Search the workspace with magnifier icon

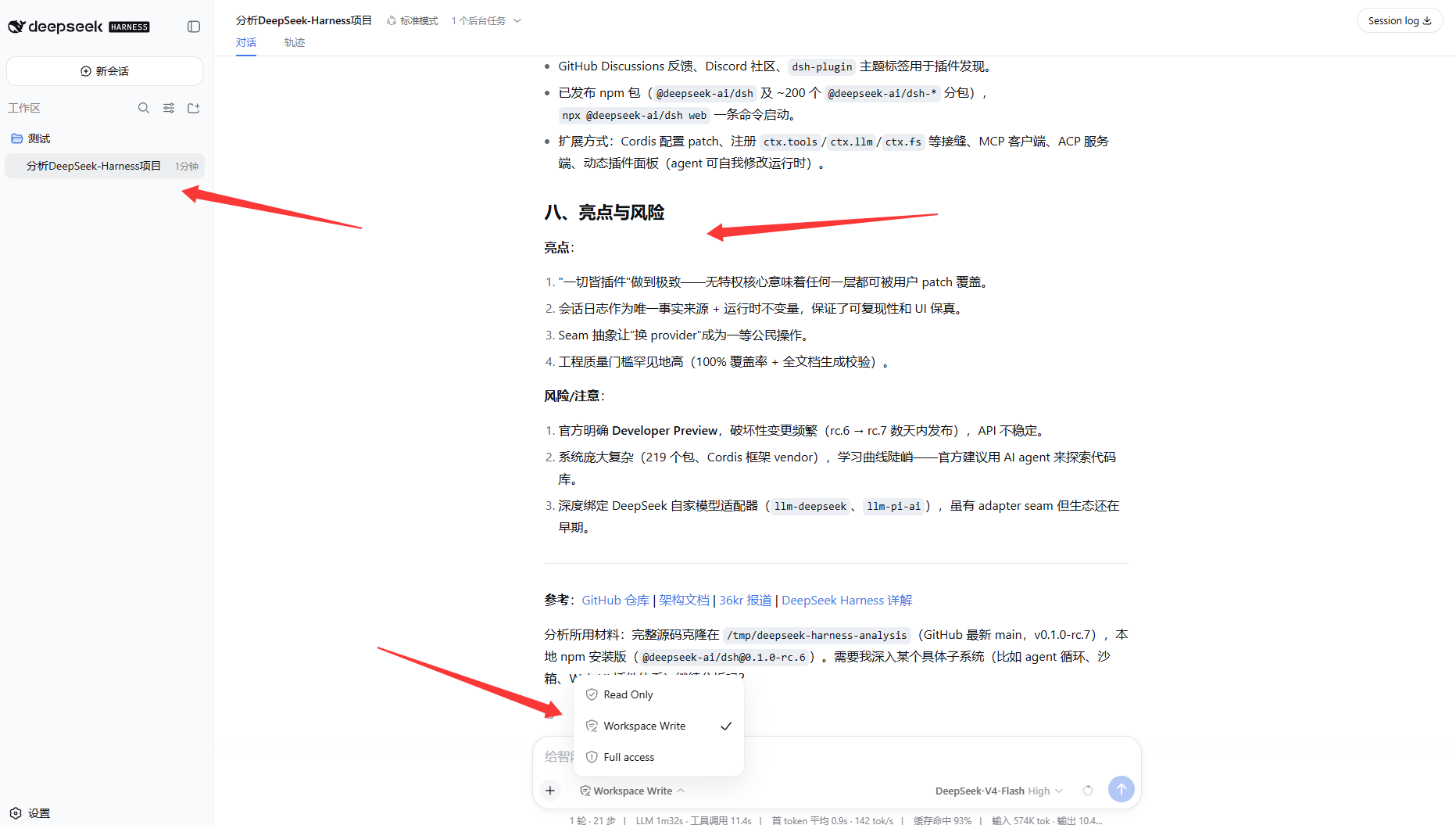pyautogui.click(x=144, y=108)
